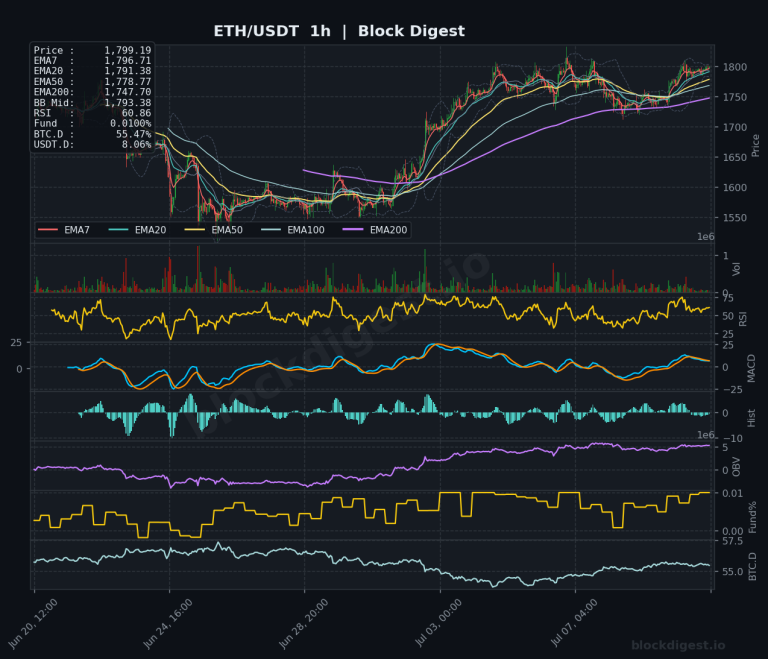Select the EMA7 1,796.71 value row

click(x=93, y=61)
